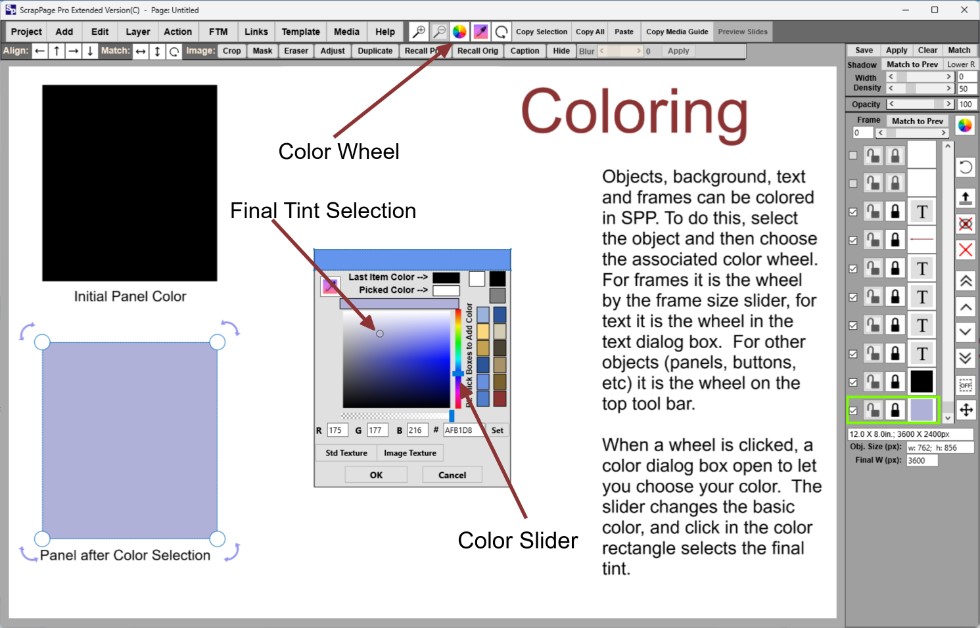Click the Final W pixel input field
The image size is (980, 628).
click(922, 461)
